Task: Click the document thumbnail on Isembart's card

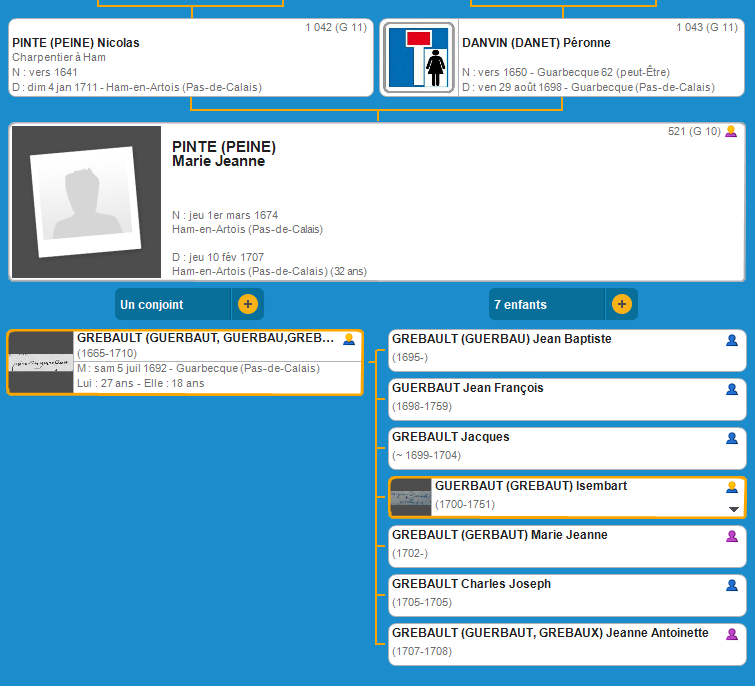Action: (x=411, y=497)
